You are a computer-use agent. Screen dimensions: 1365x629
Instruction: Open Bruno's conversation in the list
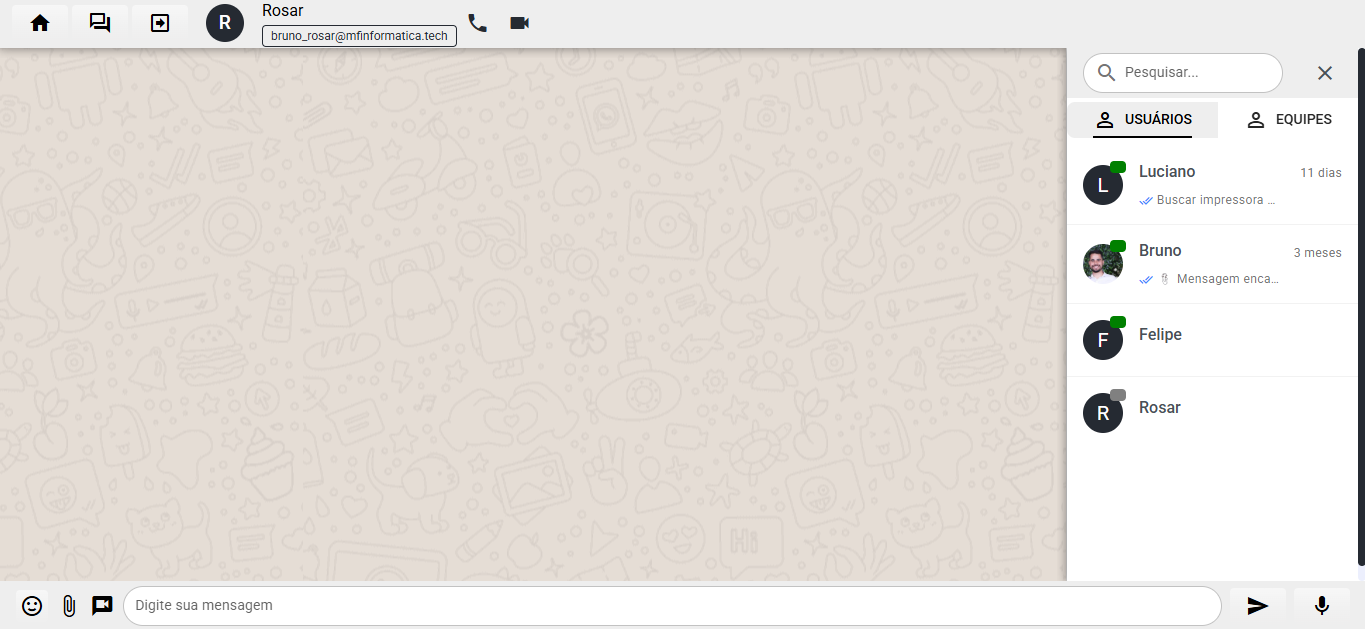pyautogui.click(x=1212, y=264)
